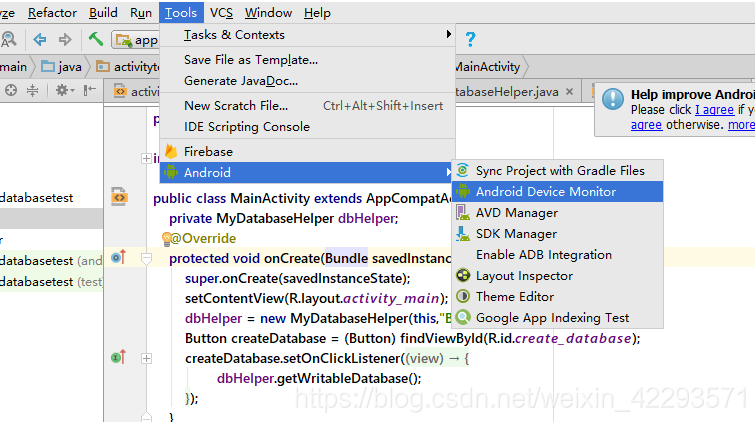Click the lambda implements gutter icon
This screenshot has height=422, width=755.
click(118, 357)
